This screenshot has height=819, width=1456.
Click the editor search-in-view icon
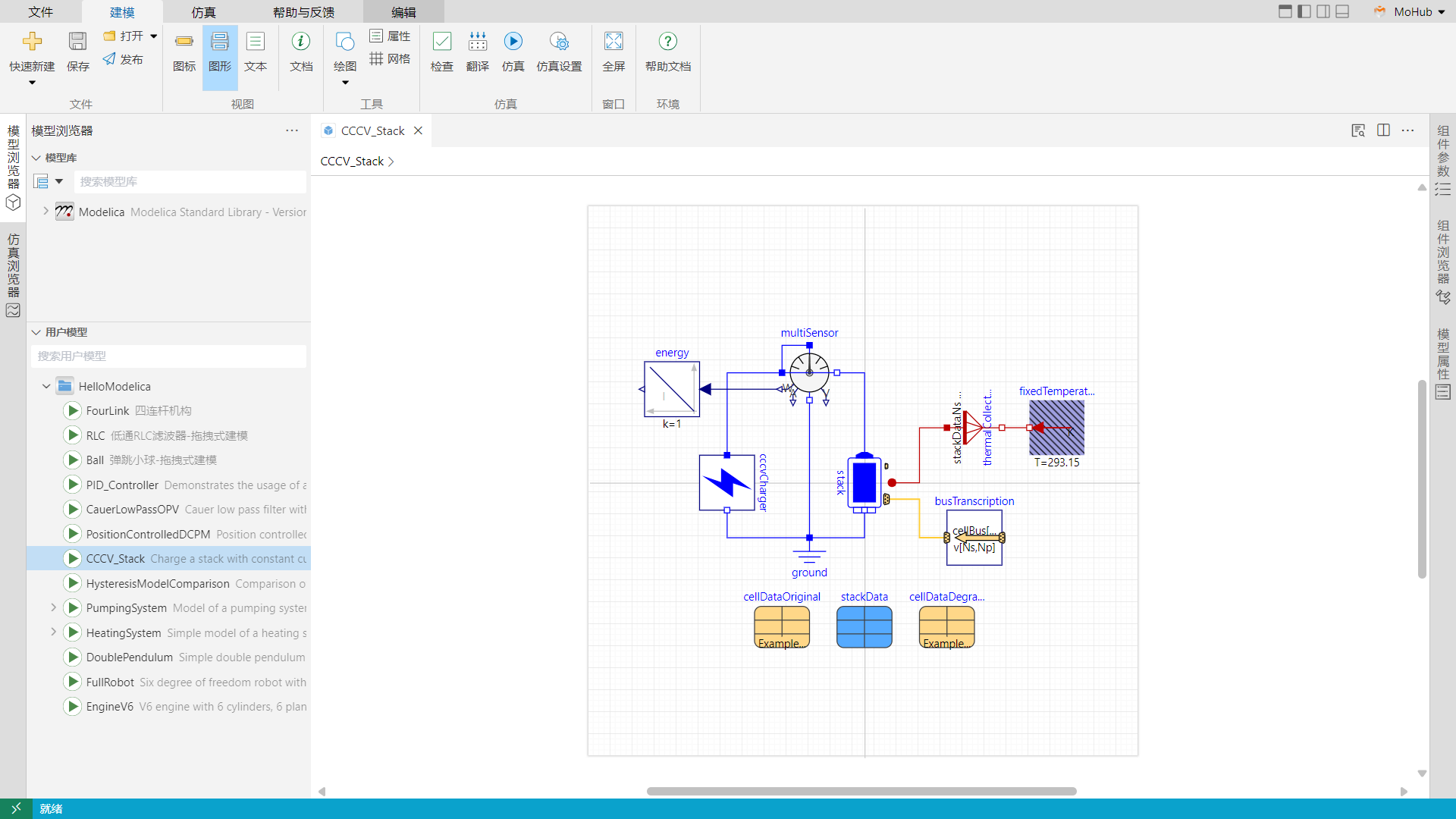pos(1358,130)
